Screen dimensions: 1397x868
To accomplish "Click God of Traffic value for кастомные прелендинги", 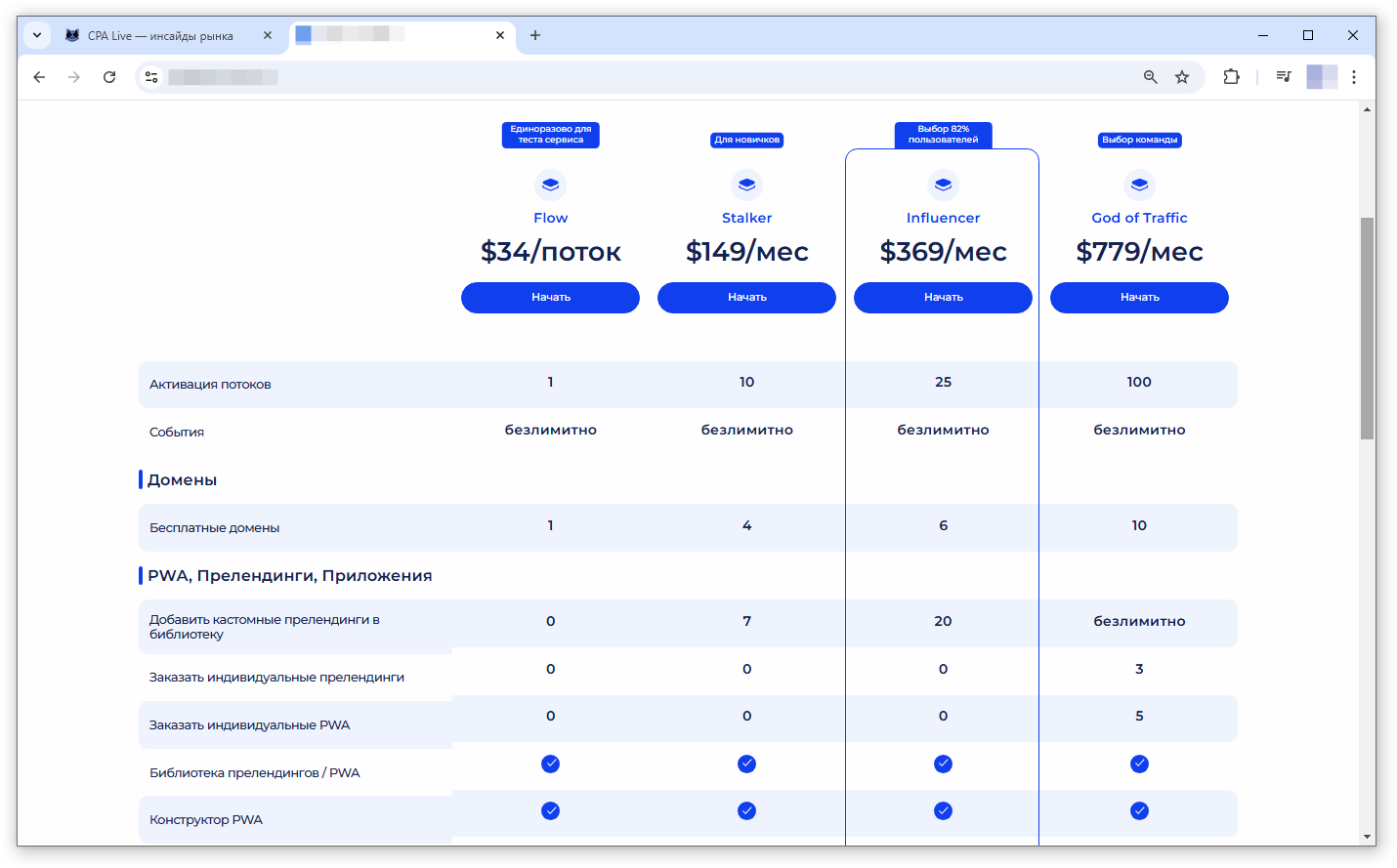I will click(x=1139, y=621).
